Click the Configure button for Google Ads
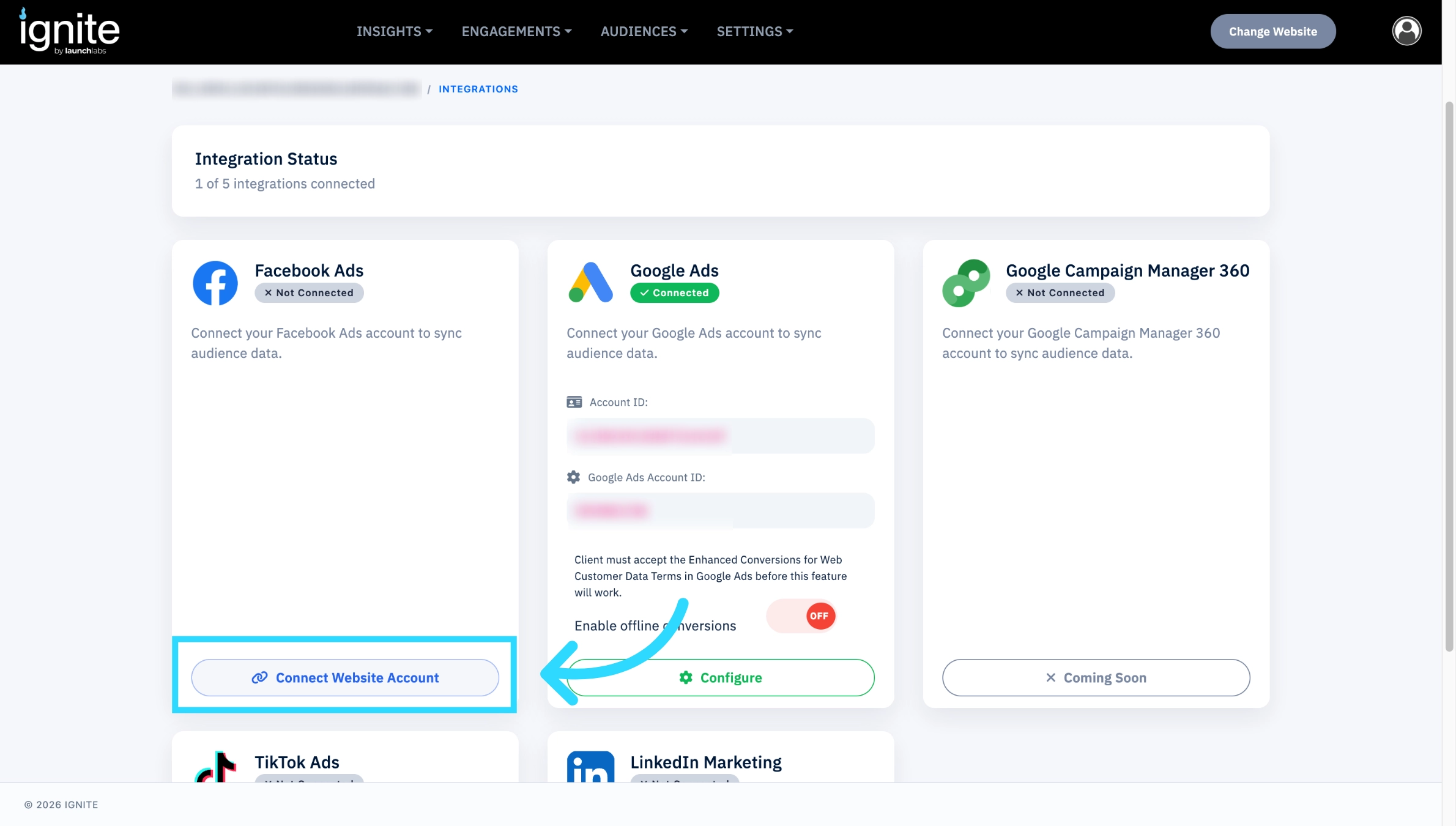This screenshot has width=1456, height=826. [x=721, y=677]
